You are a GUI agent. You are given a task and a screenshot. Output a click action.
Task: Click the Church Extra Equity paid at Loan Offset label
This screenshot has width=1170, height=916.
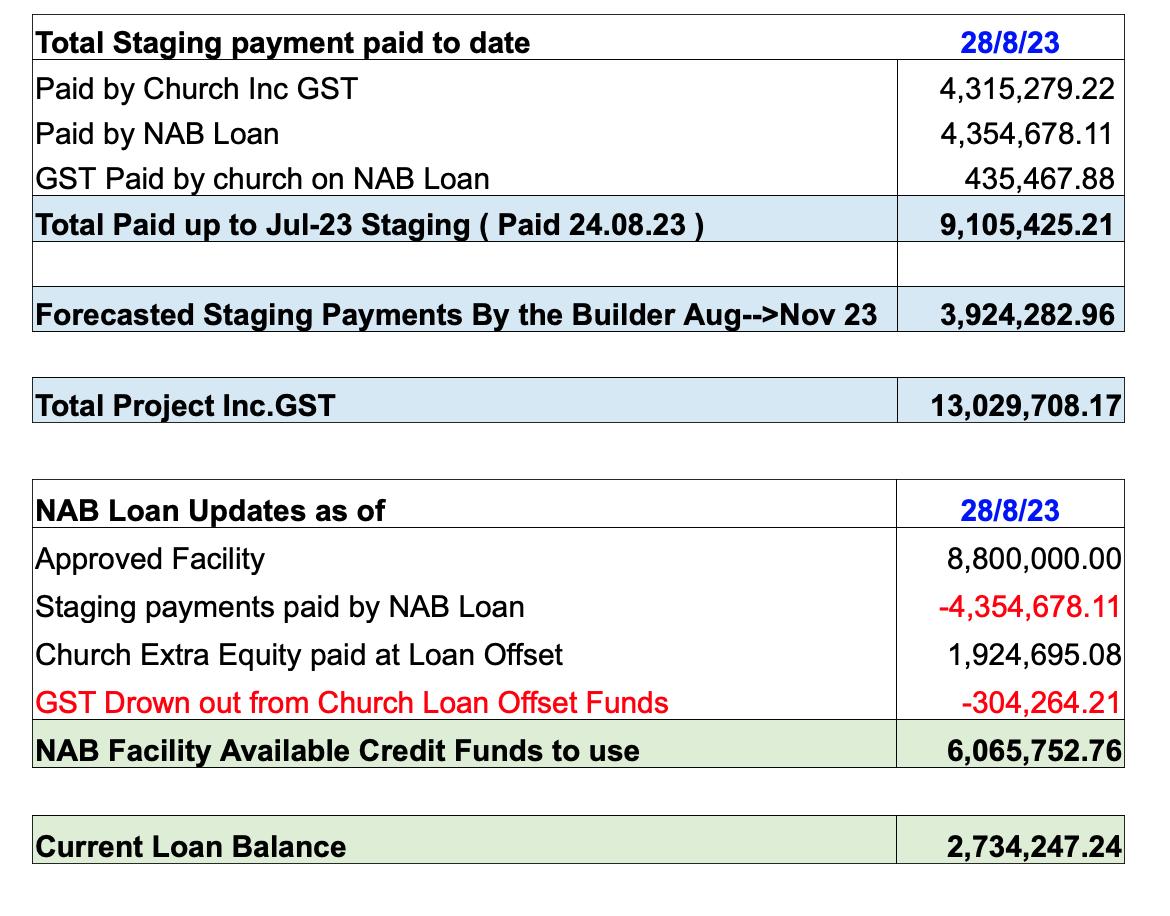coord(298,655)
